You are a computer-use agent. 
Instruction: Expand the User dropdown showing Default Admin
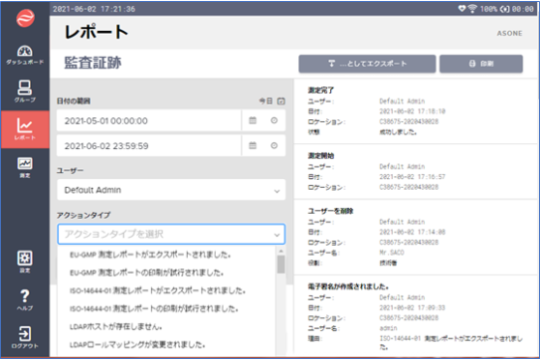pos(171,190)
